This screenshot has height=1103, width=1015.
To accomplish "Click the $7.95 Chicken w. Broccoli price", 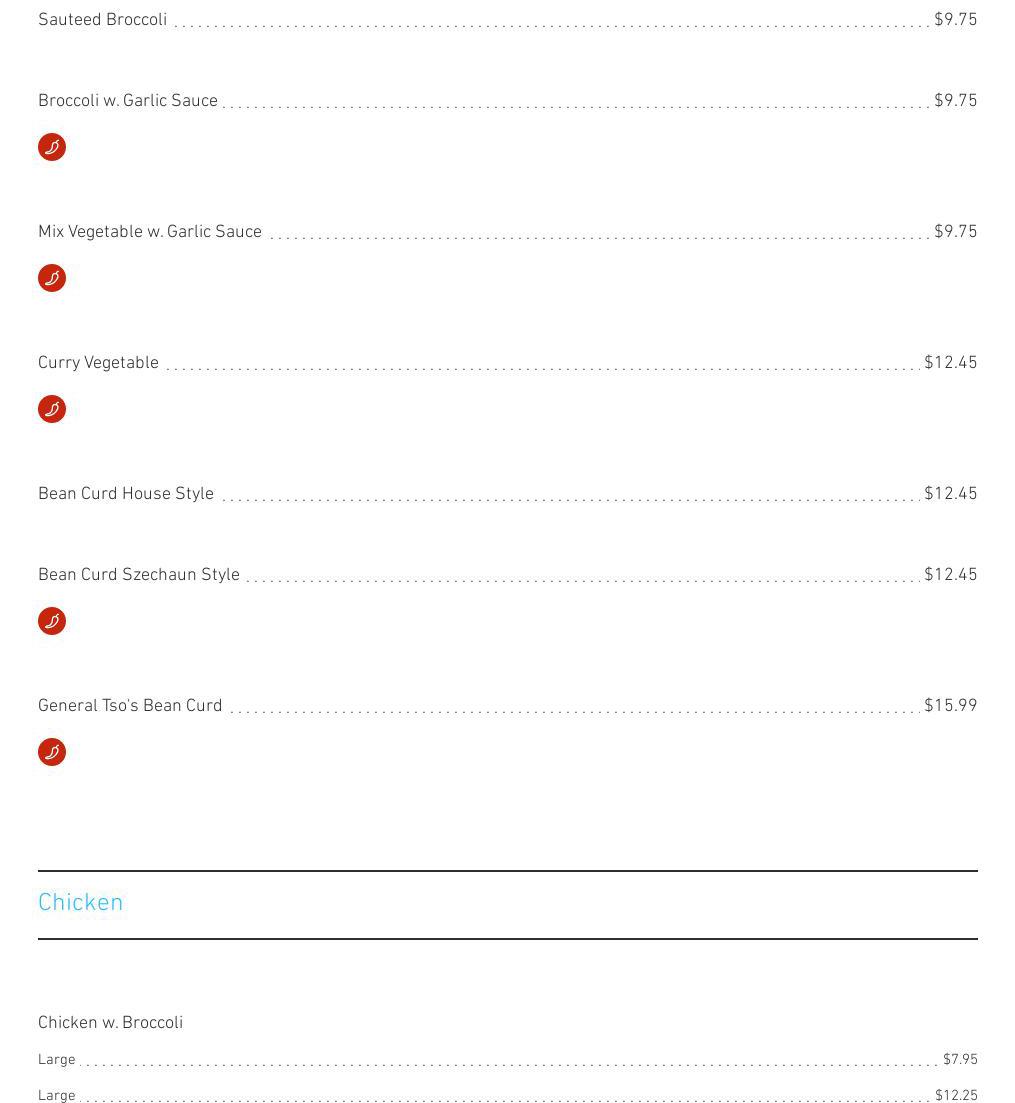I will [x=960, y=1060].
